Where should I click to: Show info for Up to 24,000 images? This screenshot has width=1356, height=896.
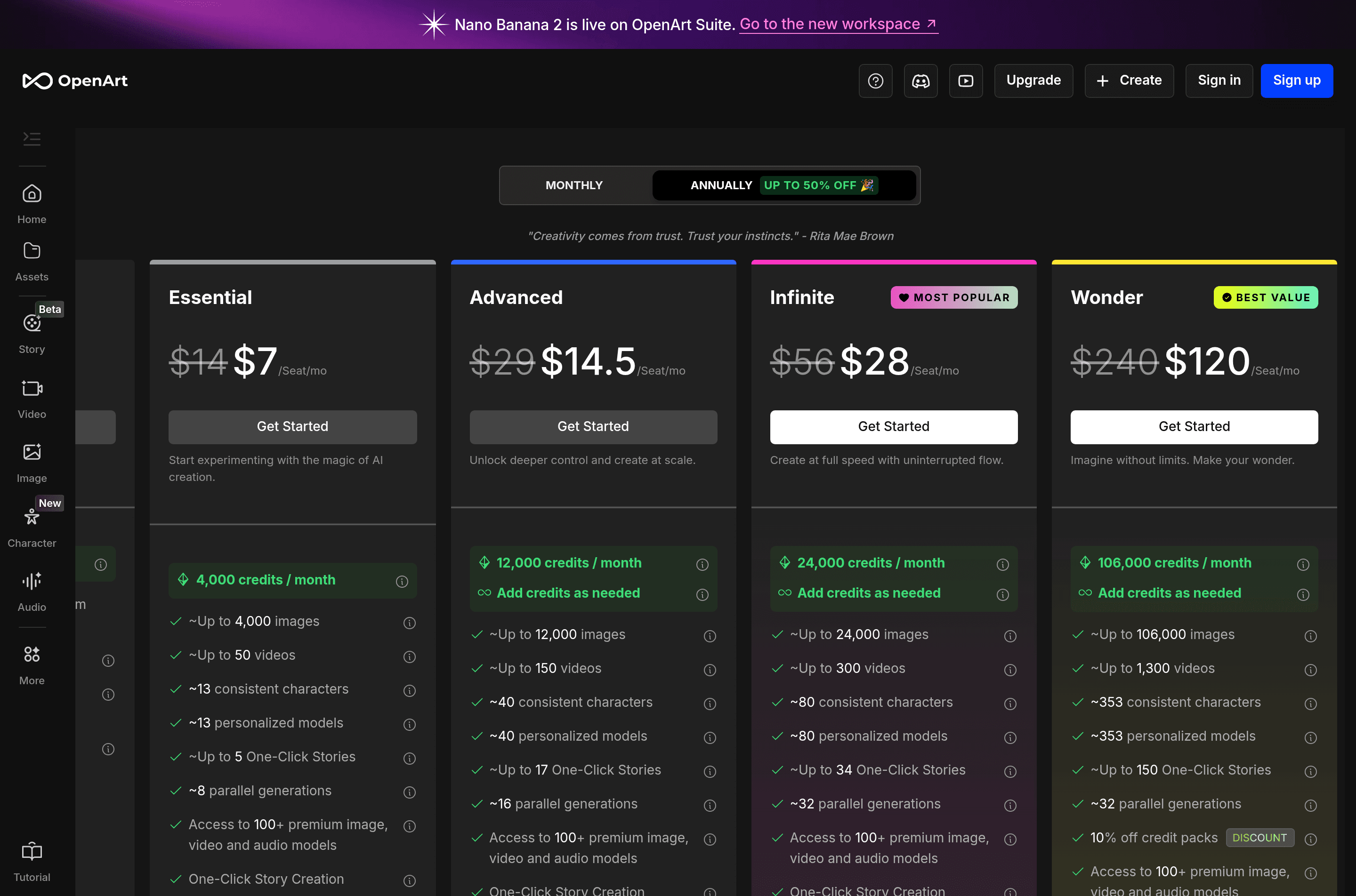tap(1010, 636)
